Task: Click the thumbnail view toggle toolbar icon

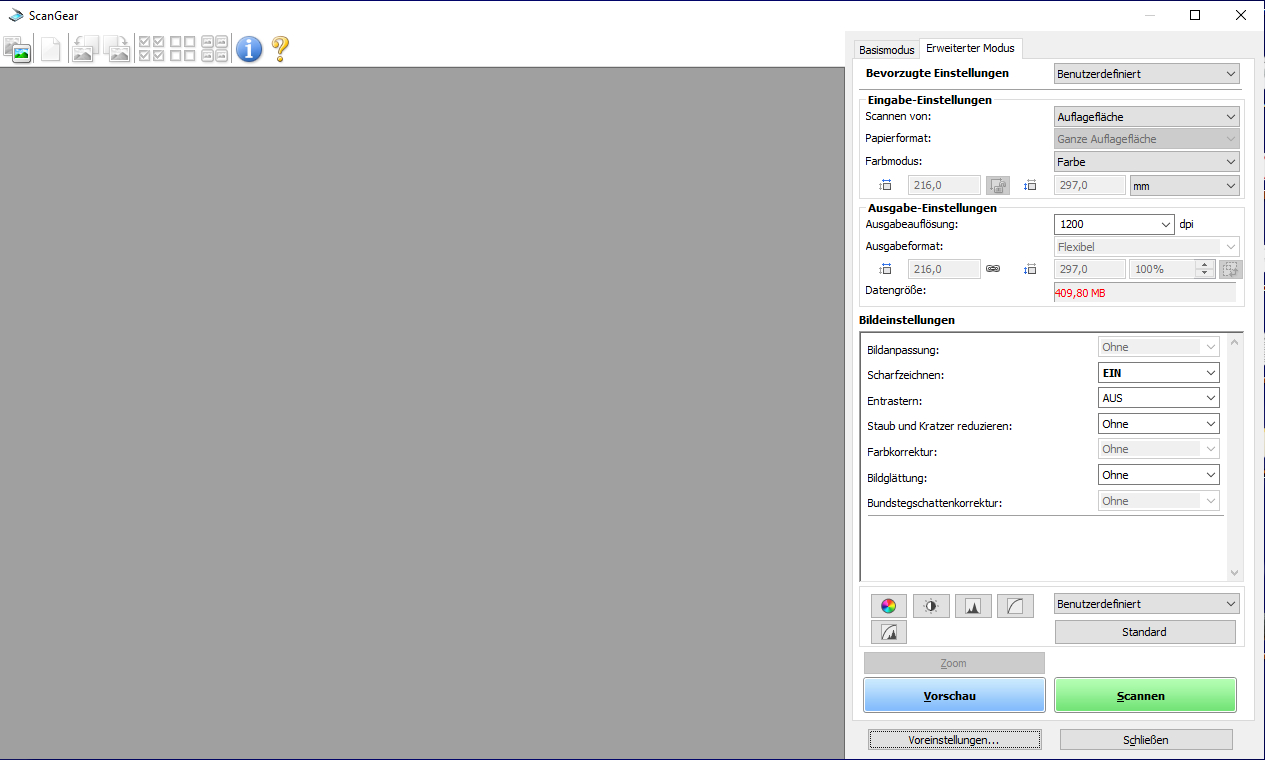Action: pos(18,48)
